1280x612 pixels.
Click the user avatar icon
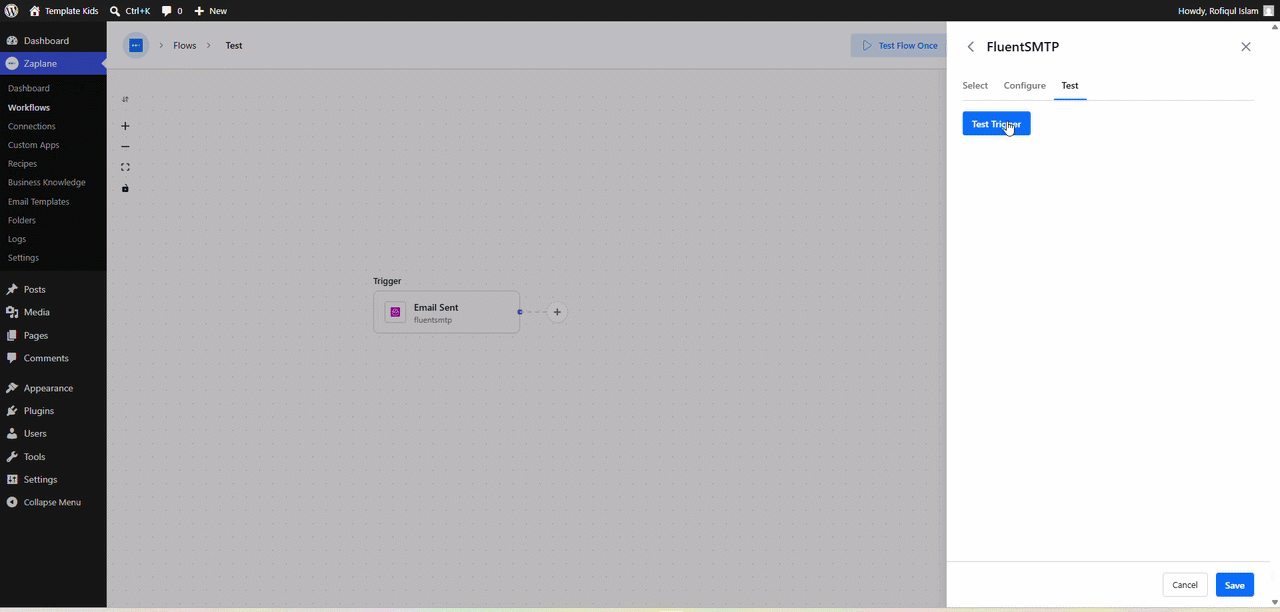point(1268,10)
